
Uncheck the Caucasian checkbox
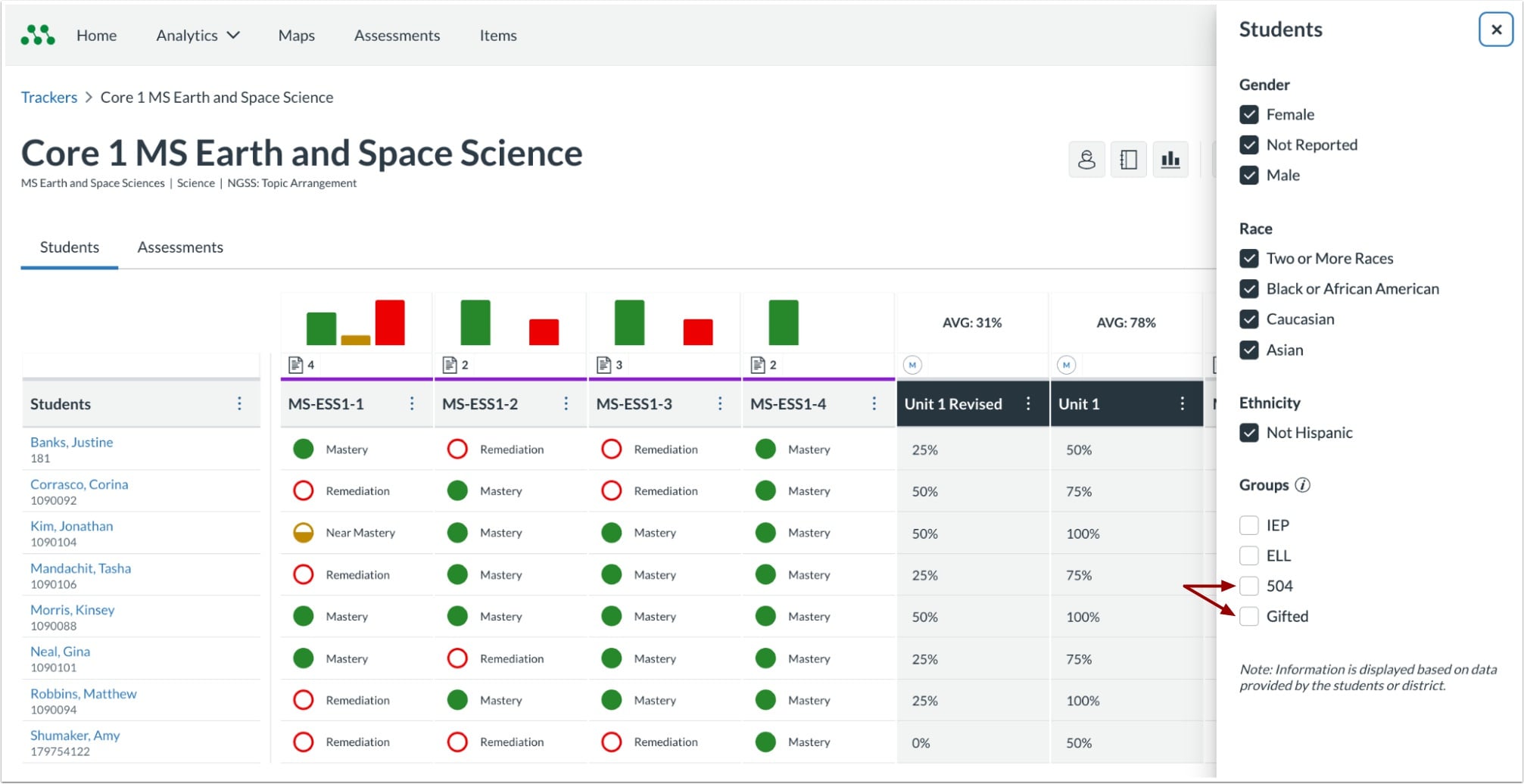click(x=1249, y=319)
